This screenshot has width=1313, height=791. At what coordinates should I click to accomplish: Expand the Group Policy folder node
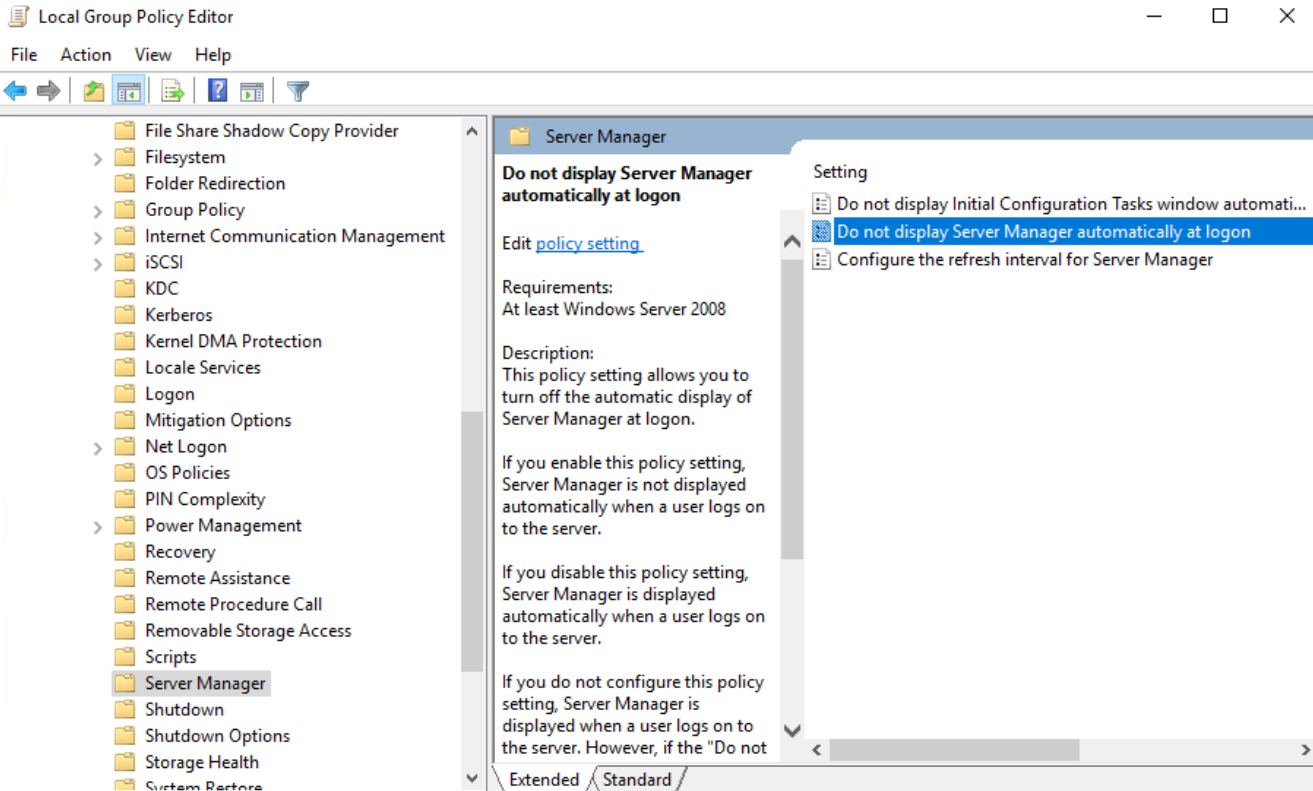click(x=98, y=211)
